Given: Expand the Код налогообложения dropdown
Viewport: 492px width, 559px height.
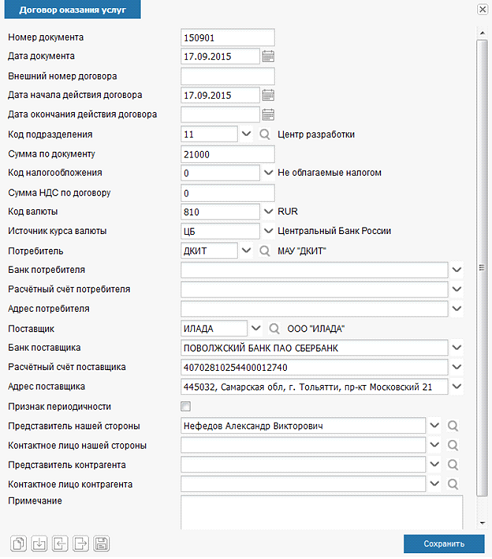Looking at the screenshot, I should [x=268, y=173].
